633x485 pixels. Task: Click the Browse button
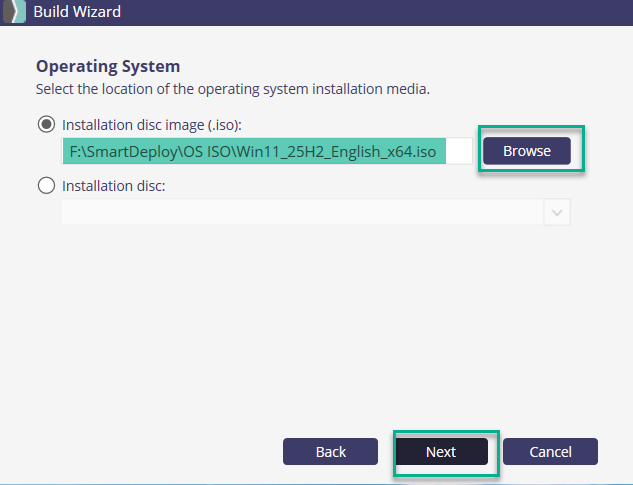coord(527,151)
